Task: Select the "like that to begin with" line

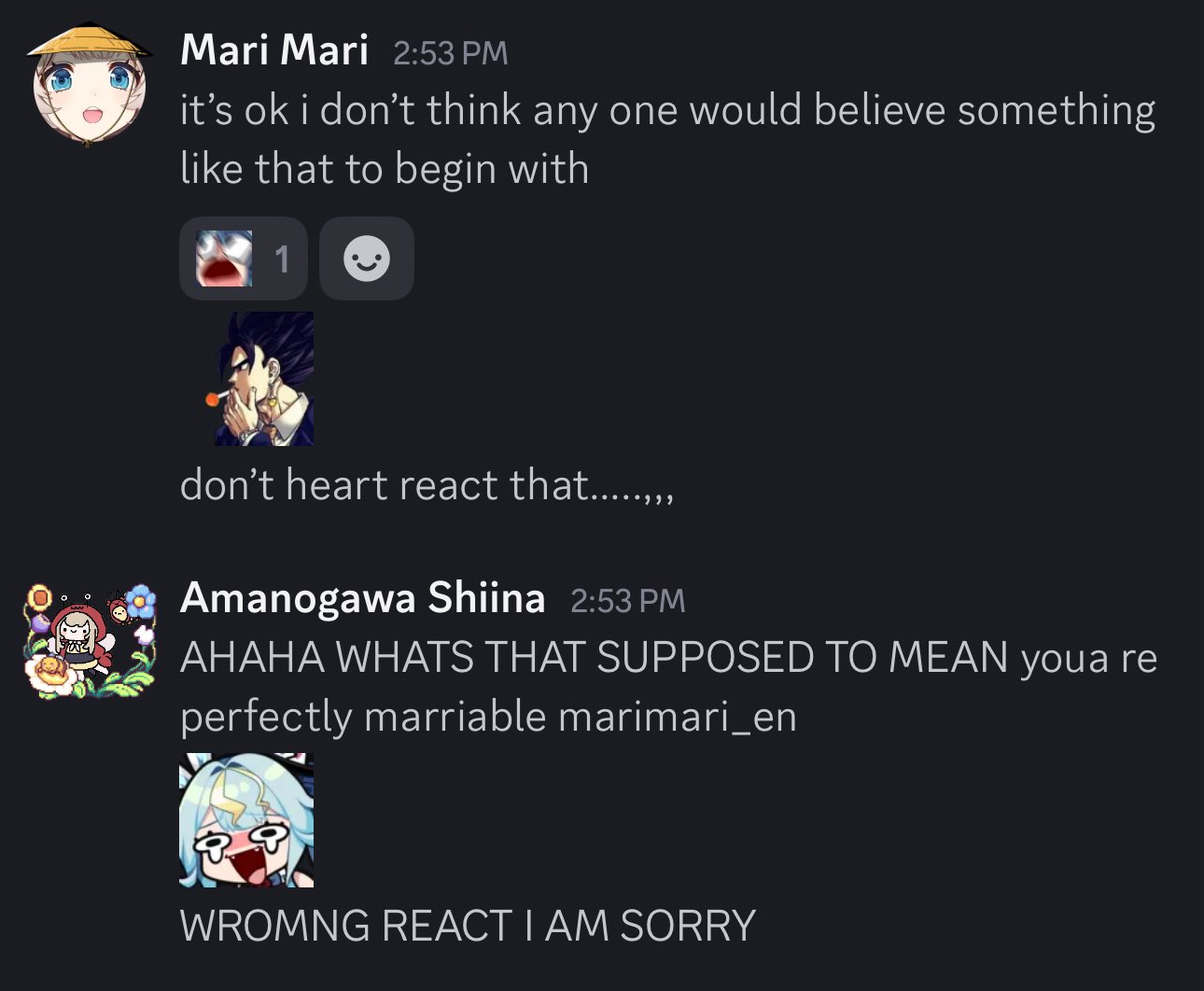Action: 385,169
